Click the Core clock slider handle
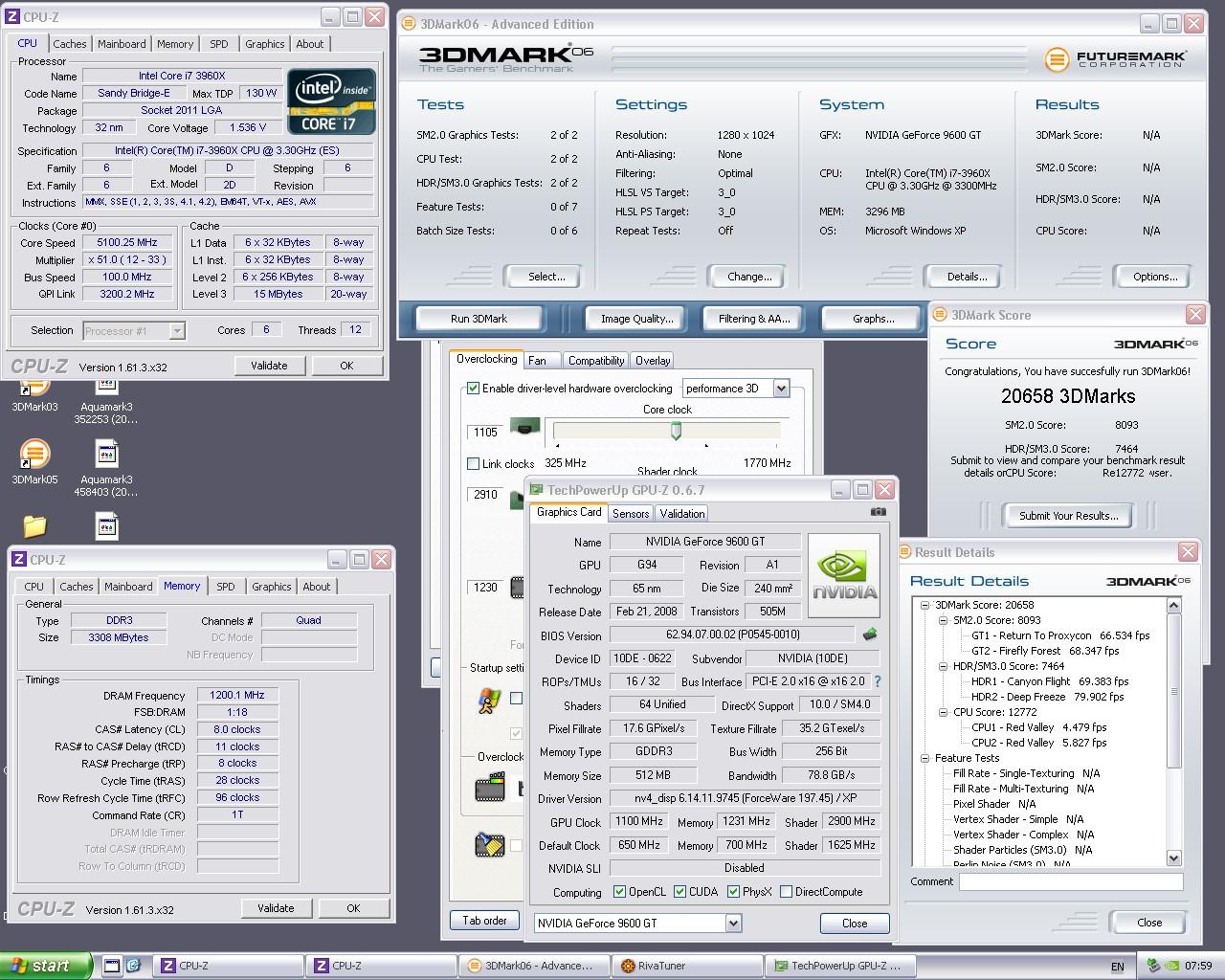Viewport: 1225px width, 980px height. pyautogui.click(x=676, y=432)
